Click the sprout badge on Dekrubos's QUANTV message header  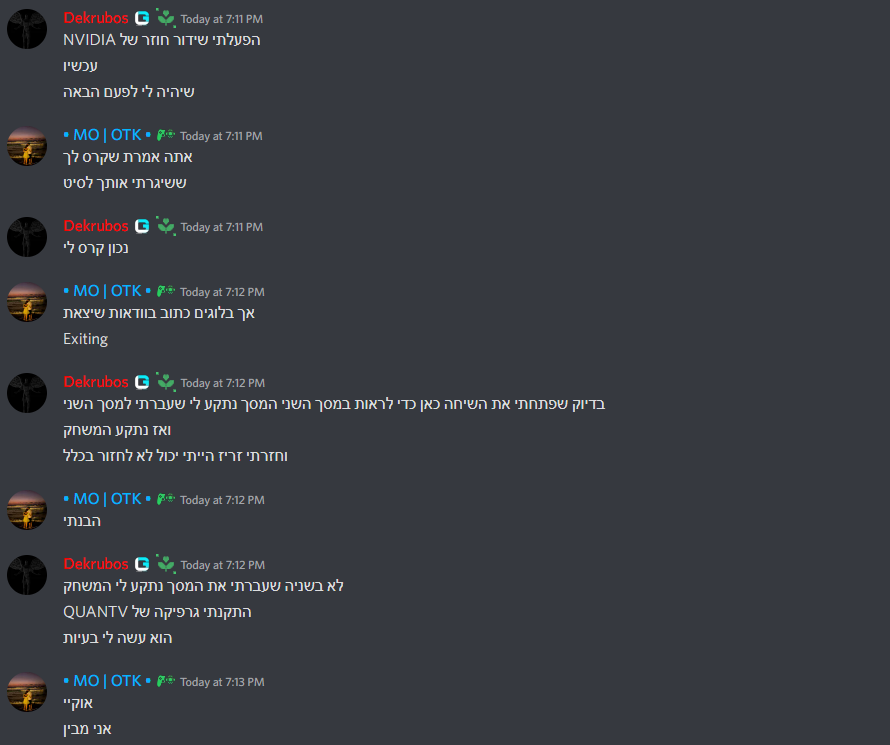tap(166, 565)
